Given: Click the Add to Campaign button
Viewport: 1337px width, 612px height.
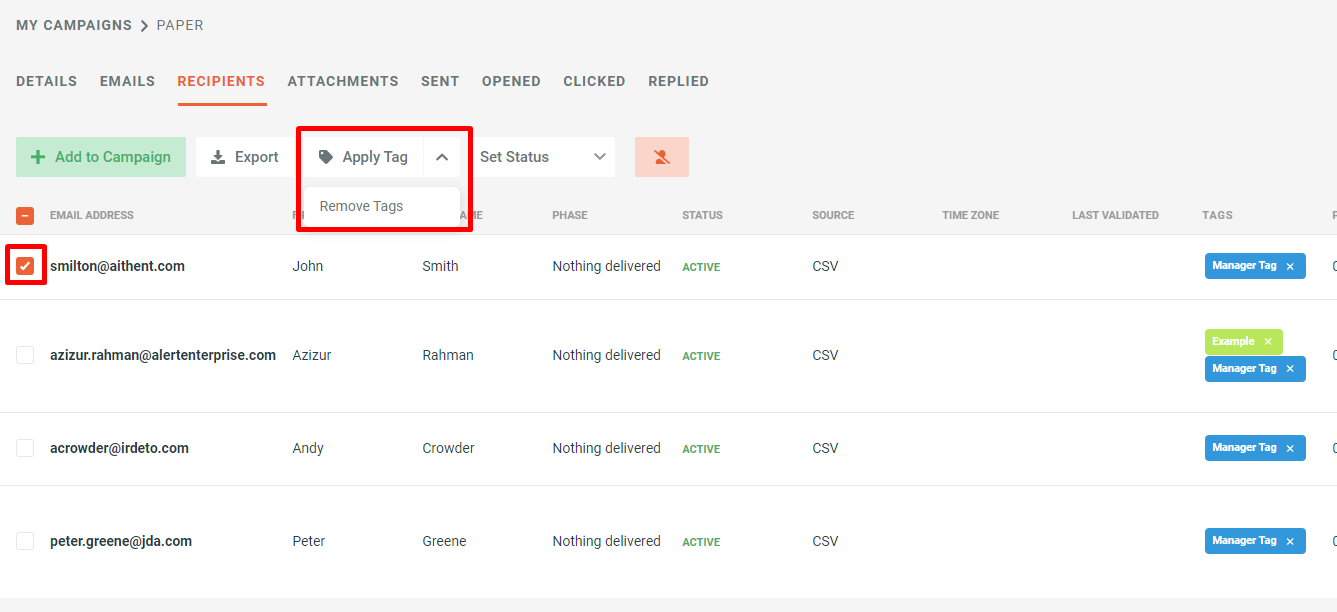Looking at the screenshot, I should pos(100,156).
